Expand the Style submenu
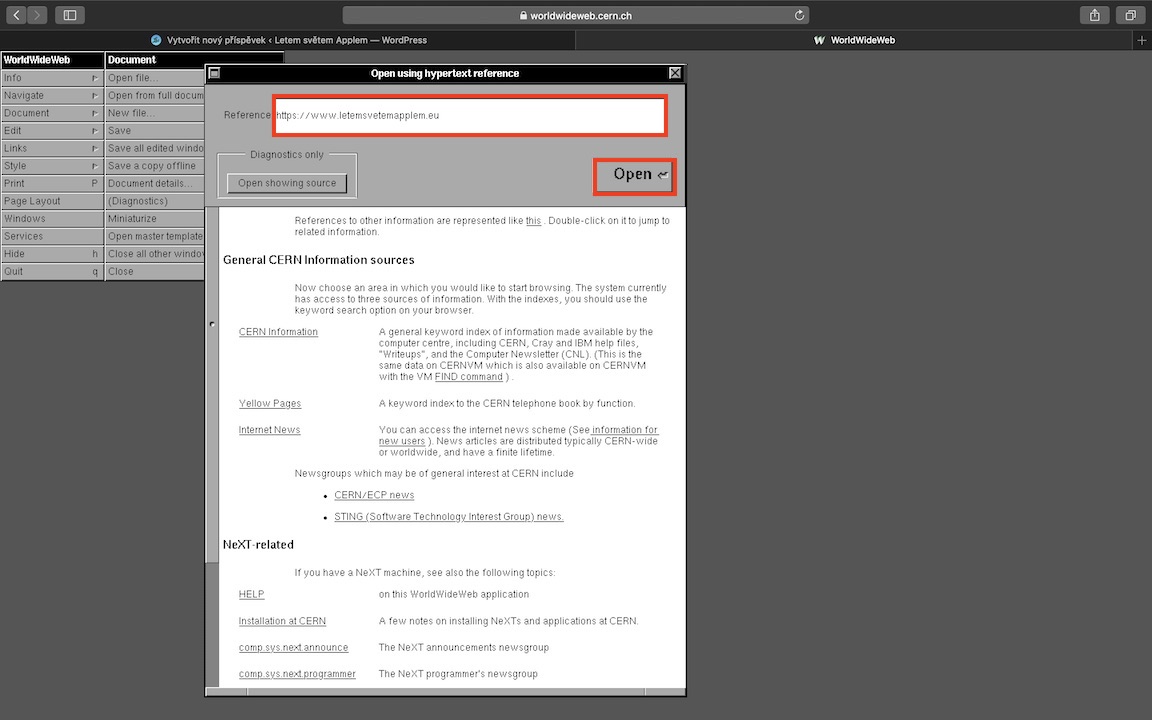1152x720 pixels. coord(51,166)
